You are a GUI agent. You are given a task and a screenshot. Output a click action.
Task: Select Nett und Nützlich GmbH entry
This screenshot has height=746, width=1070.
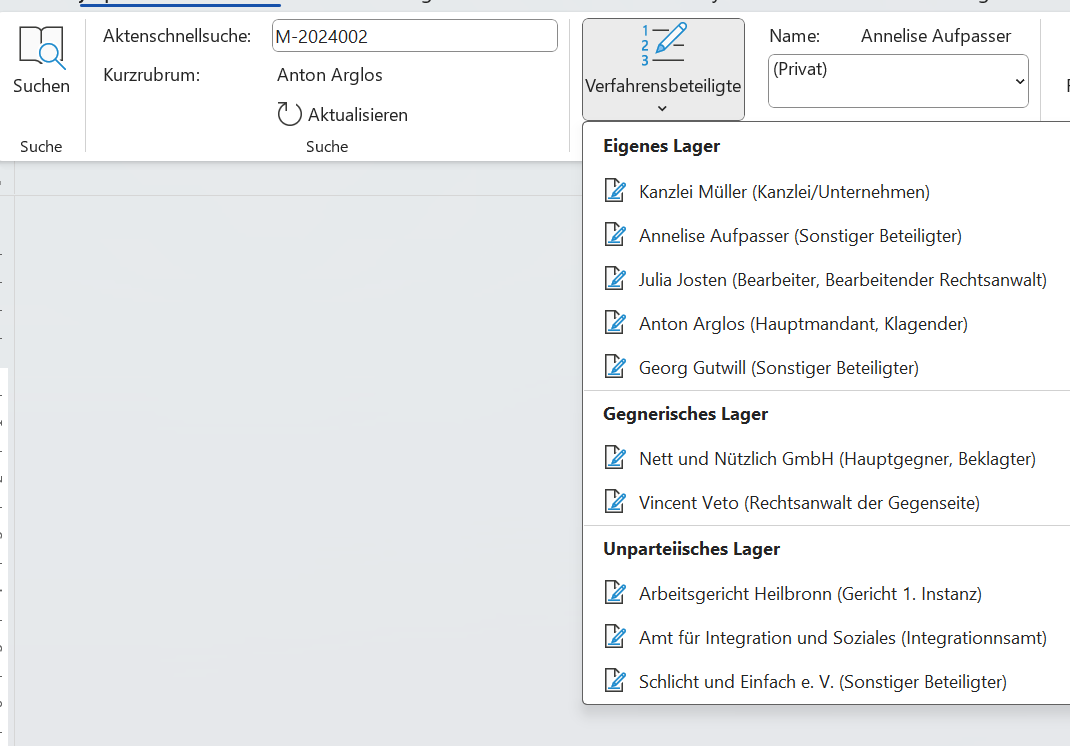(x=837, y=459)
